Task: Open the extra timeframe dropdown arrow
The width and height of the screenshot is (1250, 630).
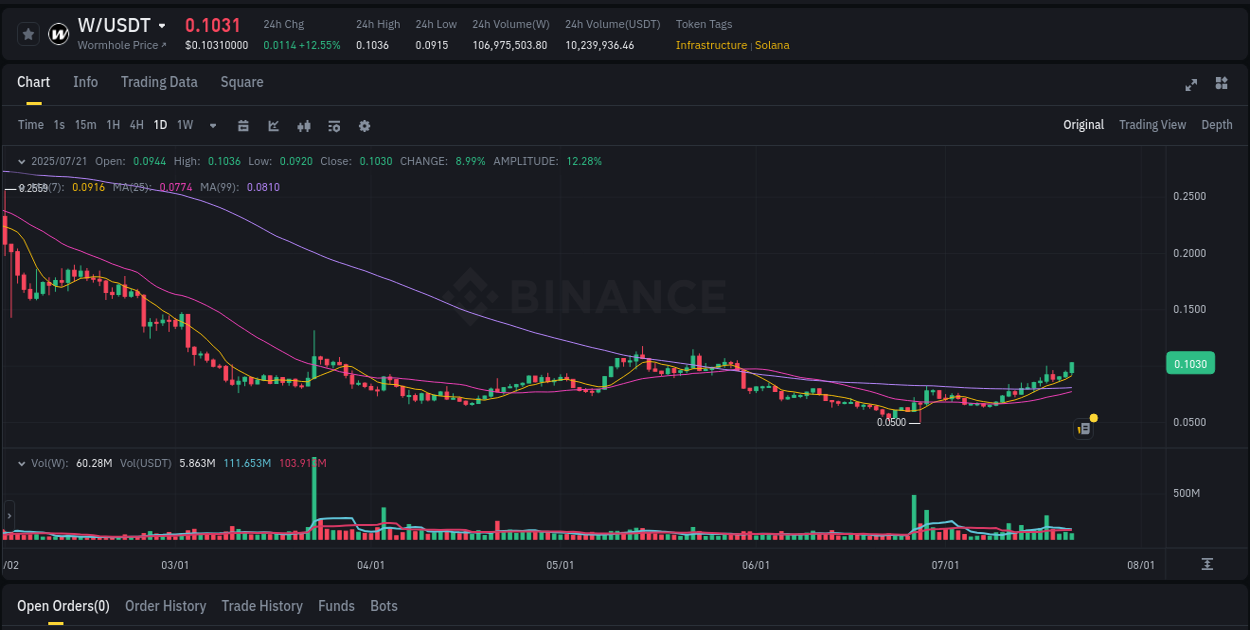Action: pos(212,126)
